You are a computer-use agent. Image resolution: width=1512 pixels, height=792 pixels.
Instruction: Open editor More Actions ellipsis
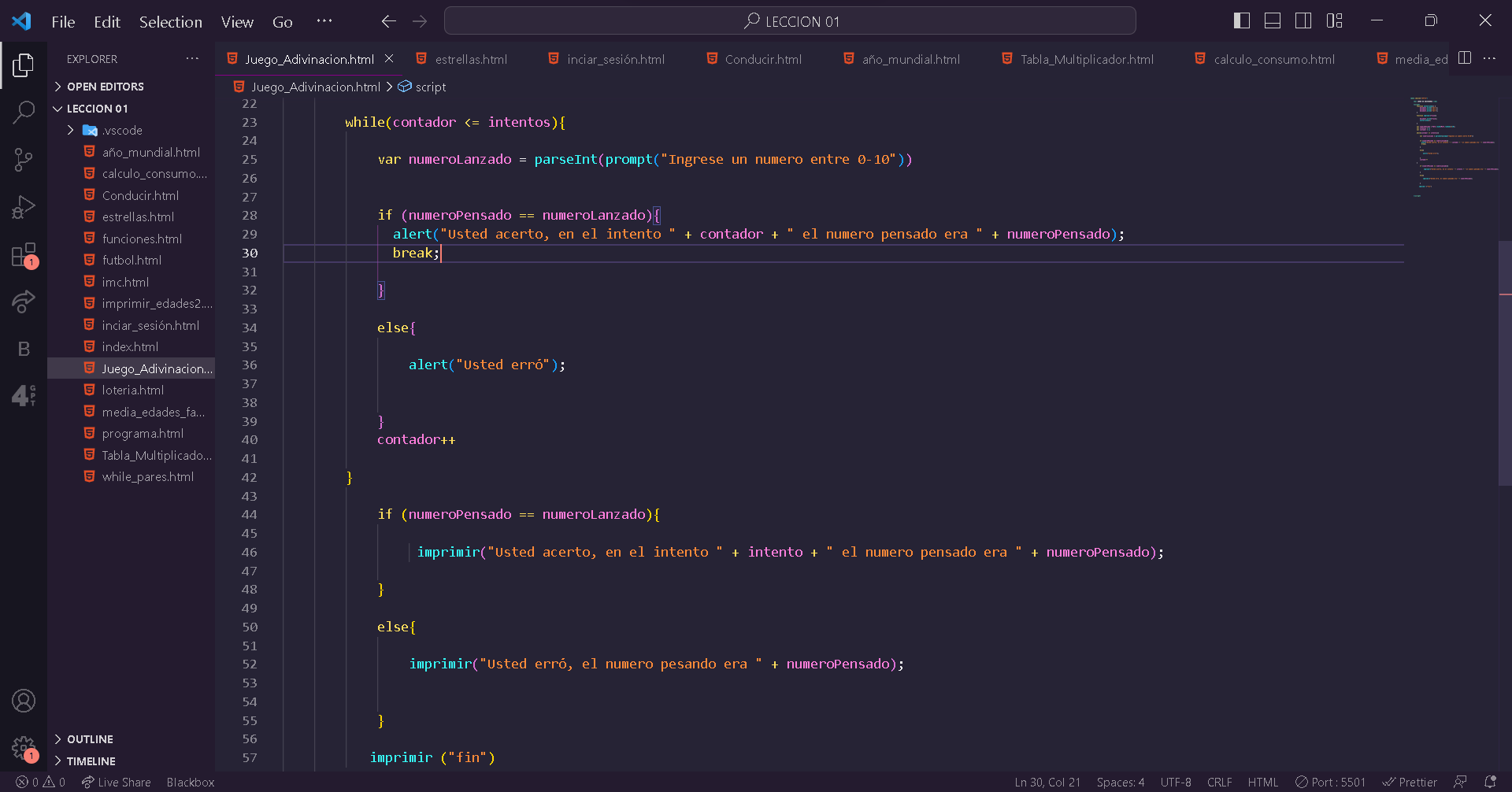1489,58
